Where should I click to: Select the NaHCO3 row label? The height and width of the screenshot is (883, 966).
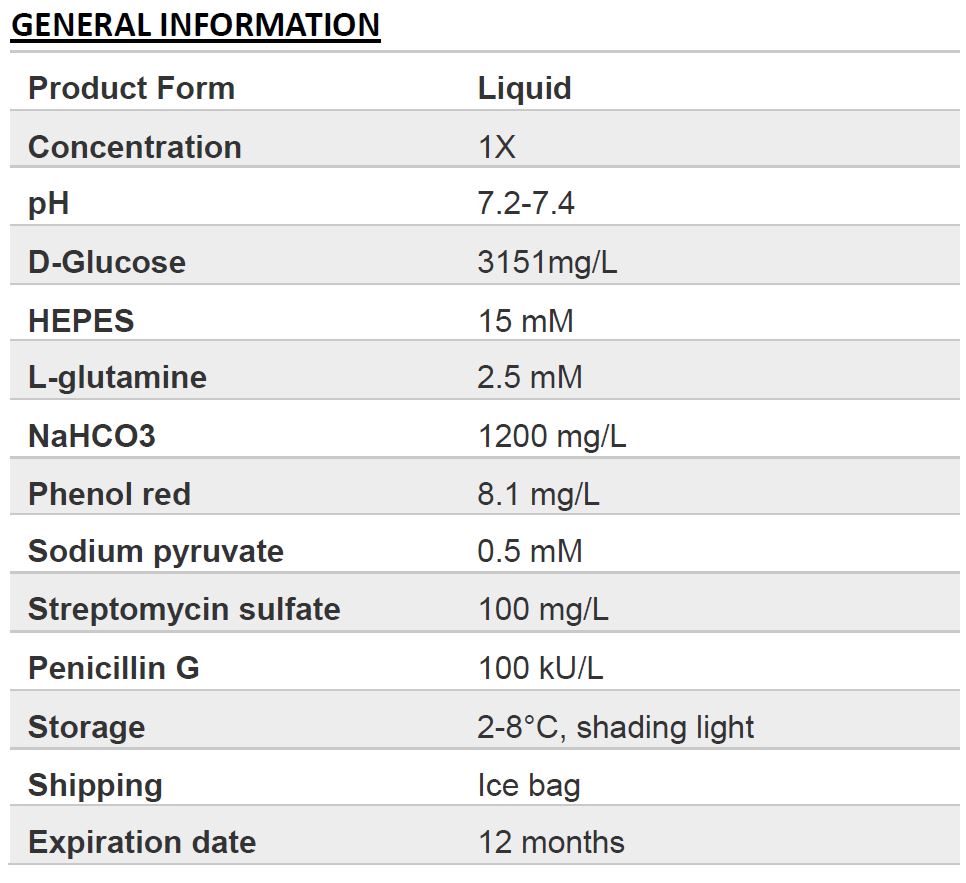(91, 436)
